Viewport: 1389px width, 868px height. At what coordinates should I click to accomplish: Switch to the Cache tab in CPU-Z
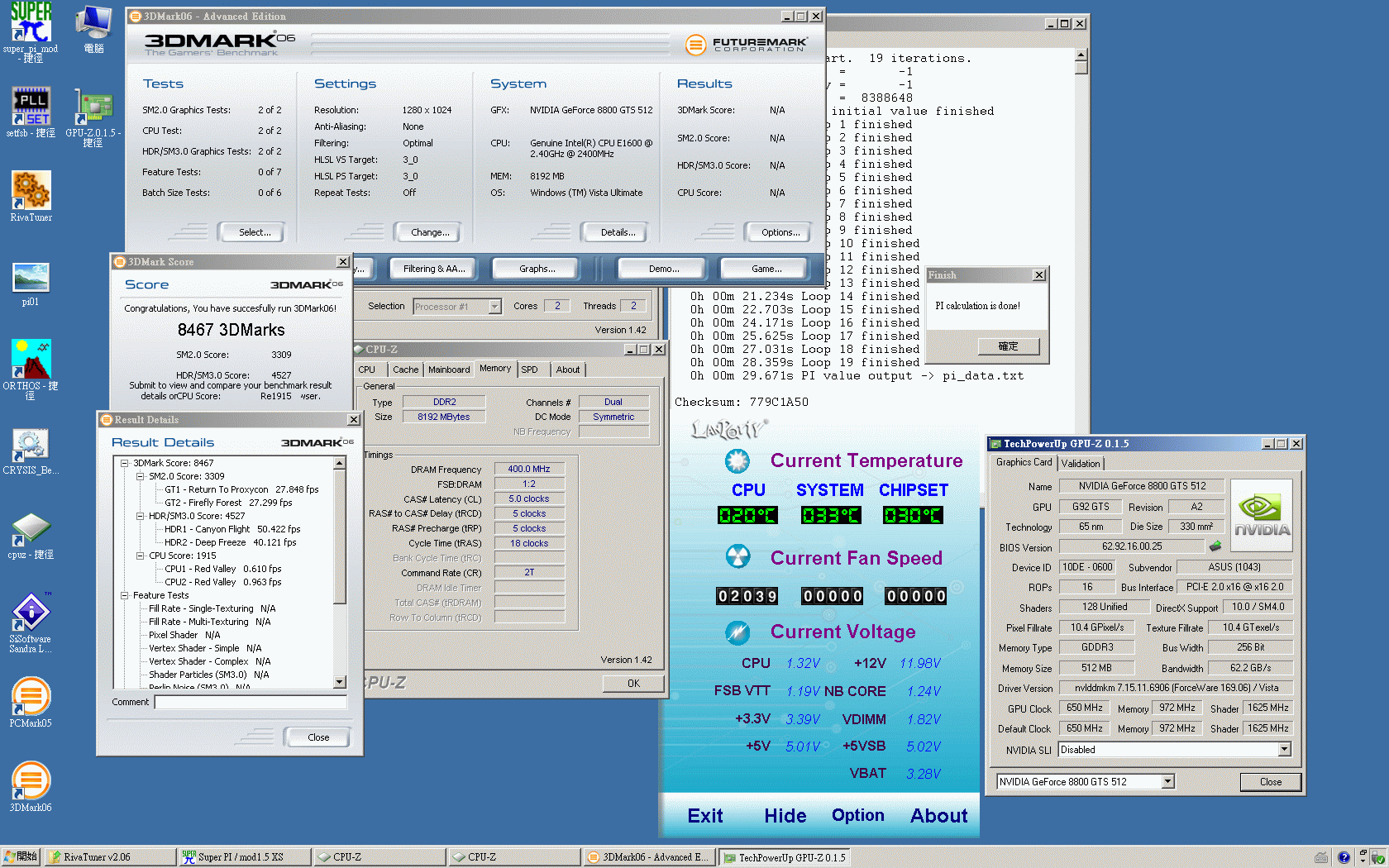406,370
